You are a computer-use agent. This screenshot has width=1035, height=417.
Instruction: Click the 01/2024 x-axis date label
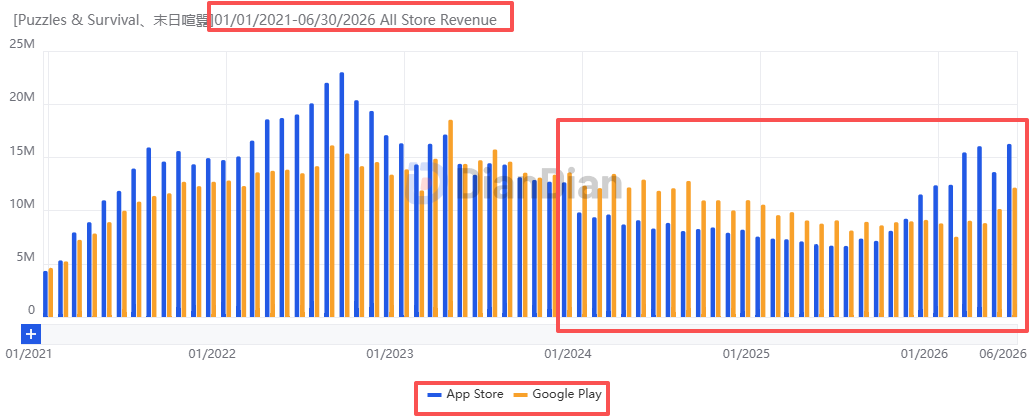click(x=568, y=354)
